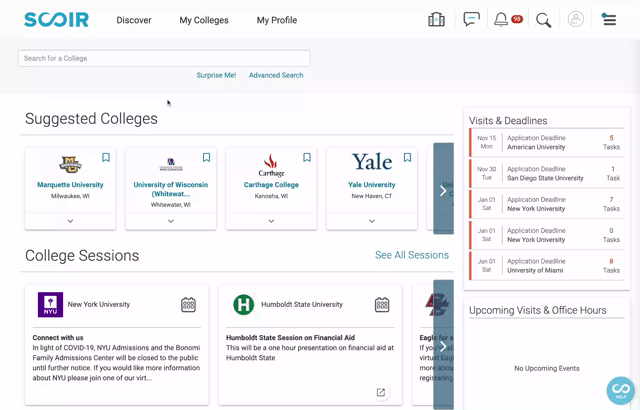Screen dimensions: 640x410
Task: Bookmark Carthage College
Action: [307, 157]
